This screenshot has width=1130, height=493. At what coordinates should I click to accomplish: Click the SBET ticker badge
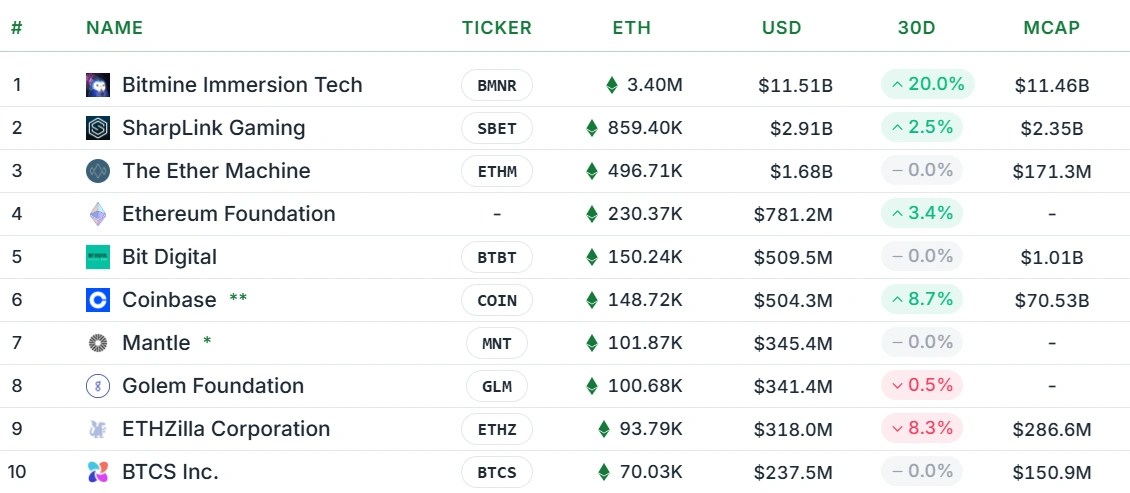click(497, 128)
